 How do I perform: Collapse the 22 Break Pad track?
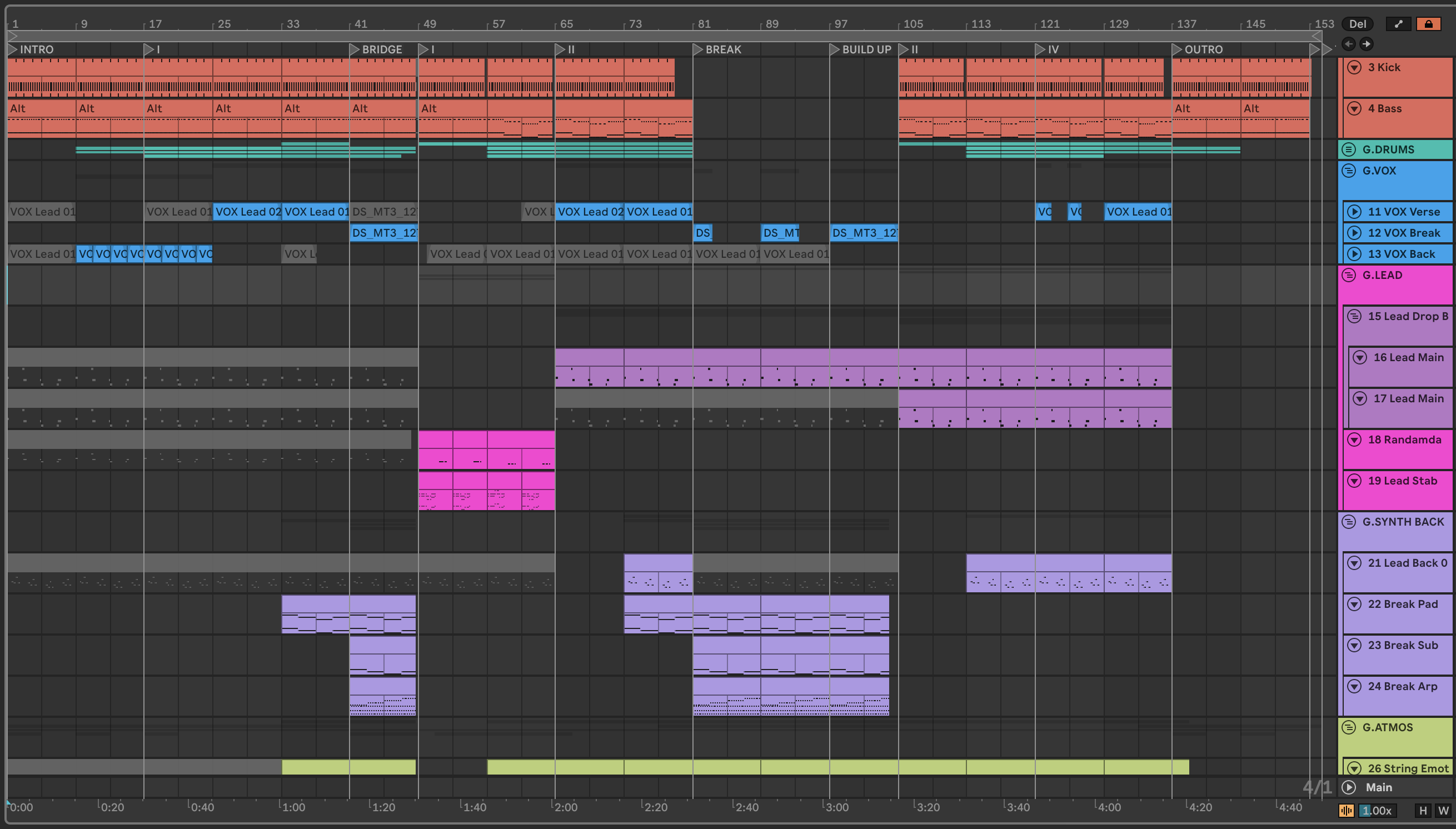click(x=1354, y=603)
